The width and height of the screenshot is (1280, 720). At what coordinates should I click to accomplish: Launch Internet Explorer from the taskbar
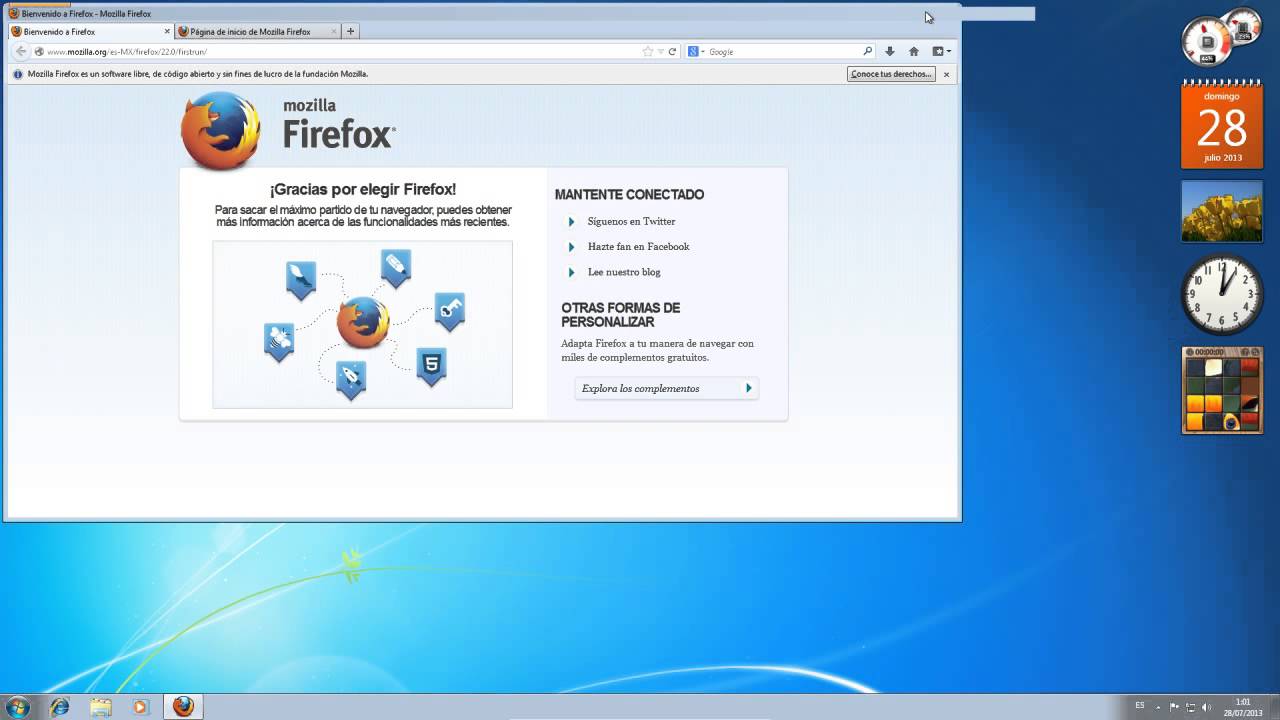click(x=60, y=707)
